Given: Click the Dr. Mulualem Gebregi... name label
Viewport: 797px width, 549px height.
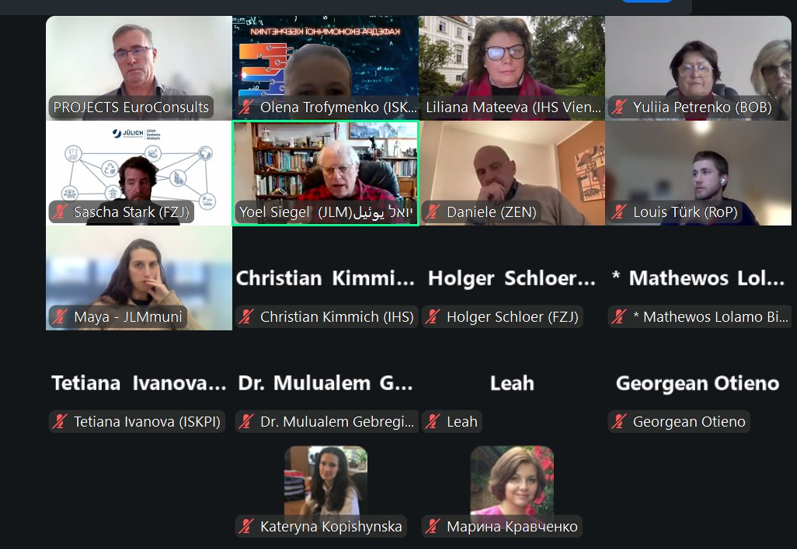Looking at the screenshot, I should coord(337,421).
